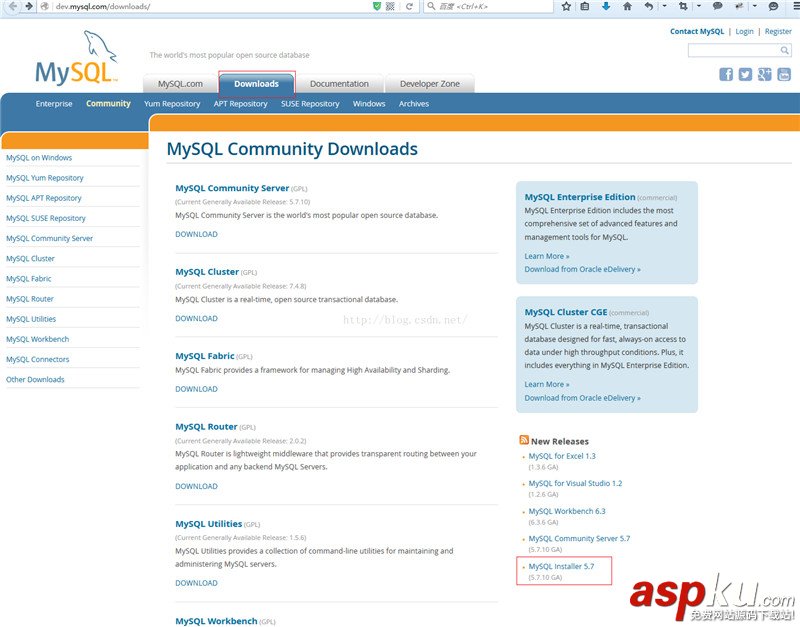The height and width of the screenshot is (627, 800).
Task: Open site identity globe icon in address bar
Action: coord(45,6)
